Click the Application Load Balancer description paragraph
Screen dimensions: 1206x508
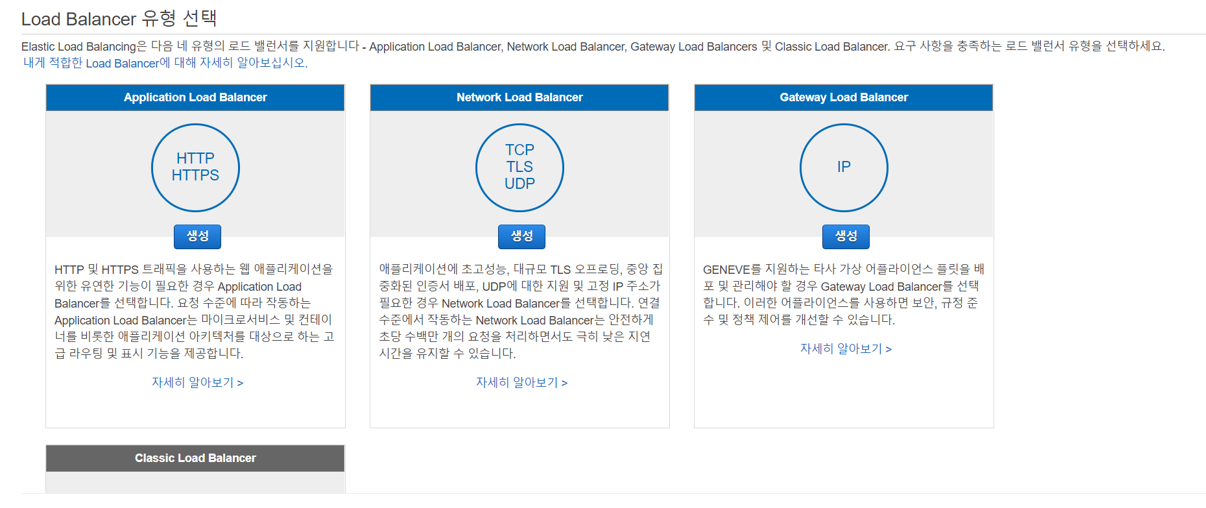195,311
